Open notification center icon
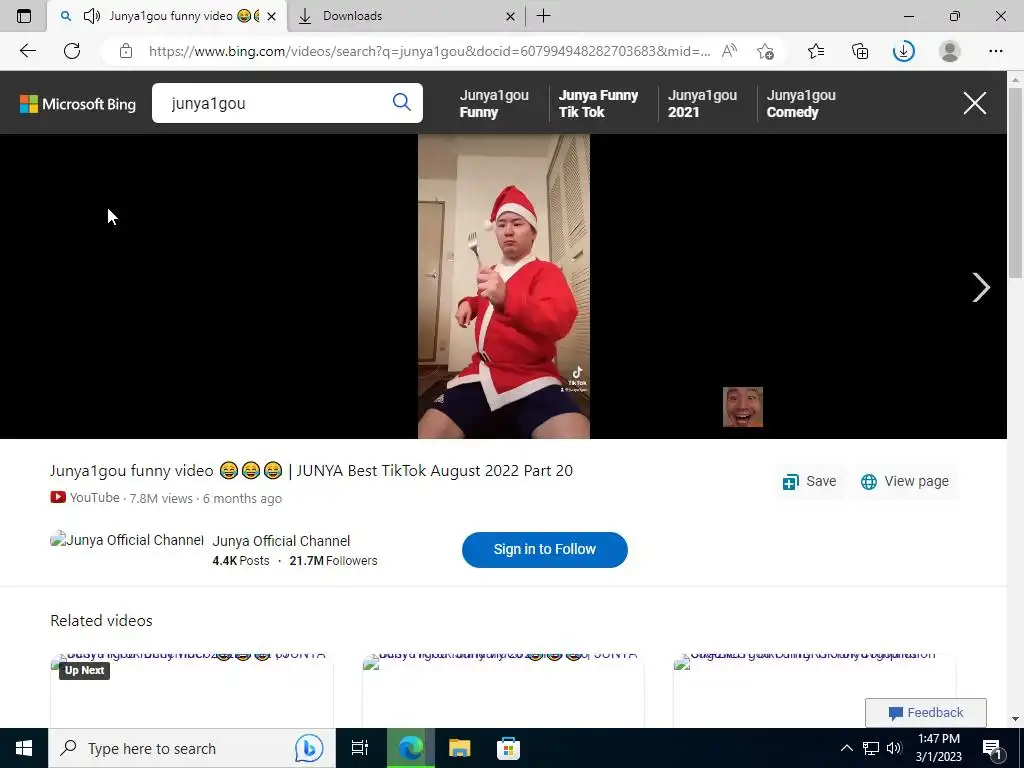The width and height of the screenshot is (1024, 768). [993, 748]
